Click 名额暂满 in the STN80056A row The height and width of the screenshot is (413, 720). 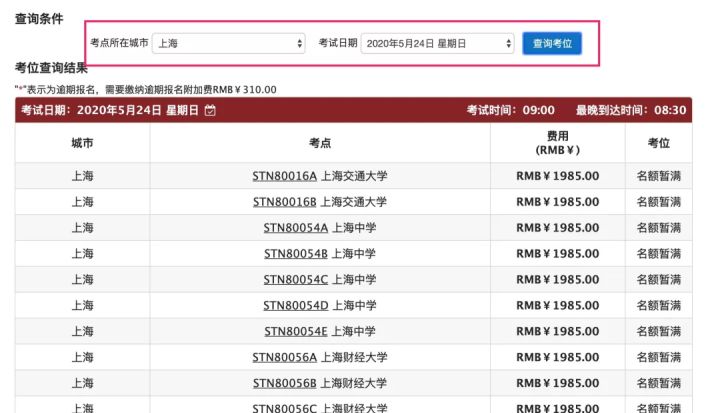pyautogui.click(x=658, y=357)
